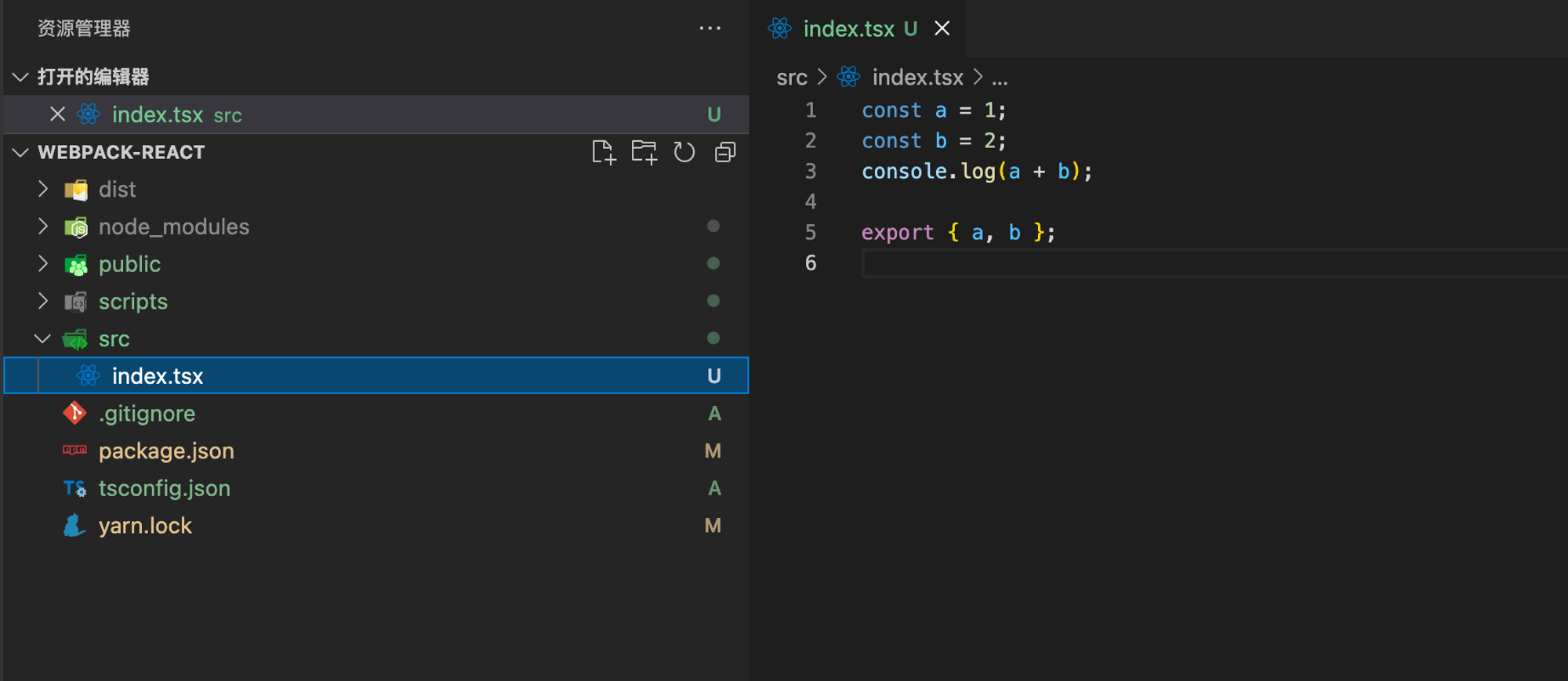Click the React icon in the editor tab
Screen dimensions: 1568x681
click(x=779, y=29)
